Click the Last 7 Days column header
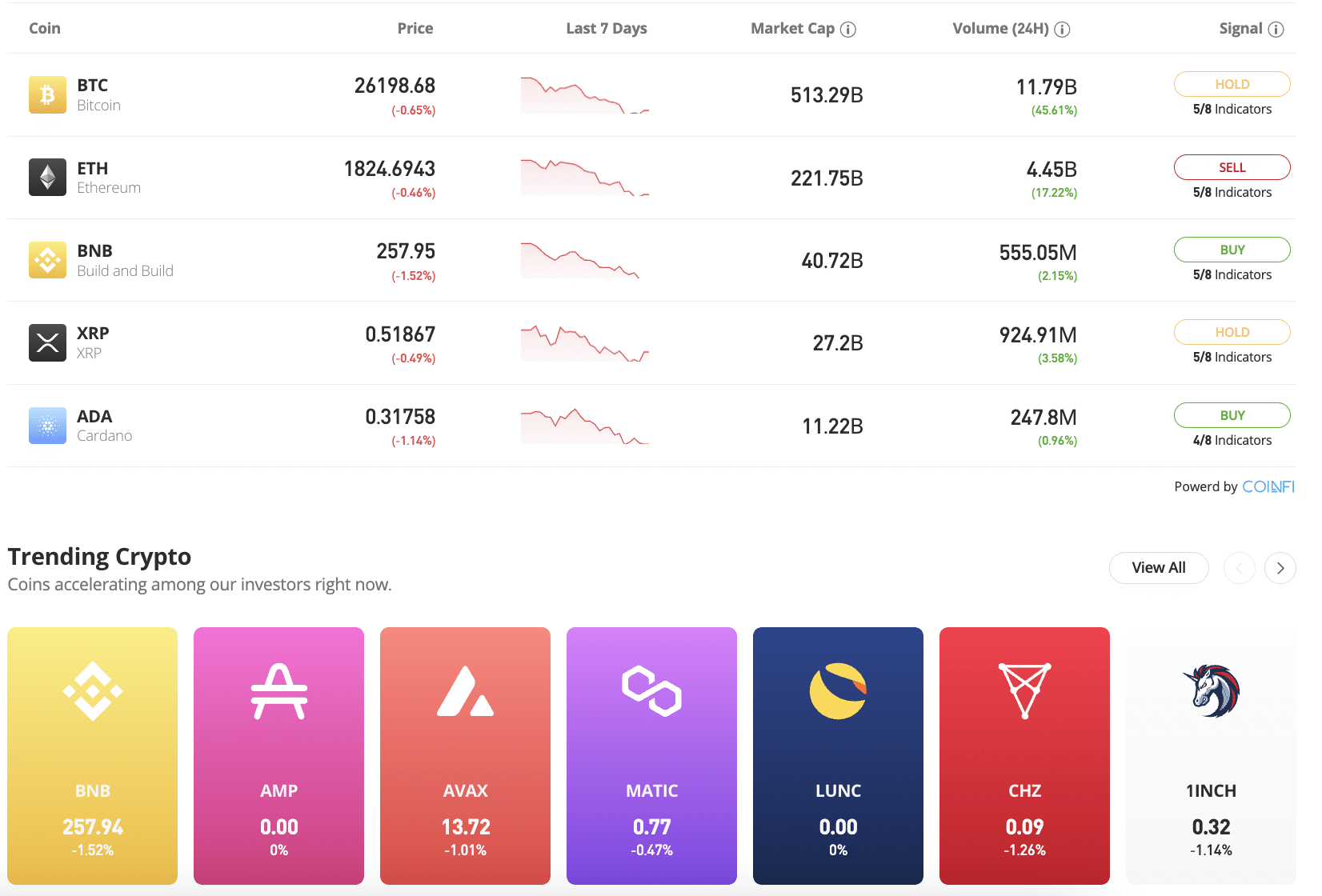 coord(607,29)
